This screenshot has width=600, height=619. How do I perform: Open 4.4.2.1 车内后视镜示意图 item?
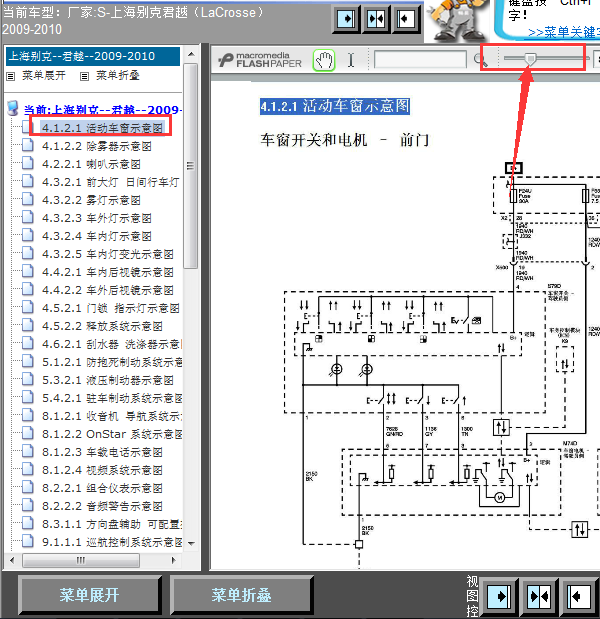[x=108, y=272]
